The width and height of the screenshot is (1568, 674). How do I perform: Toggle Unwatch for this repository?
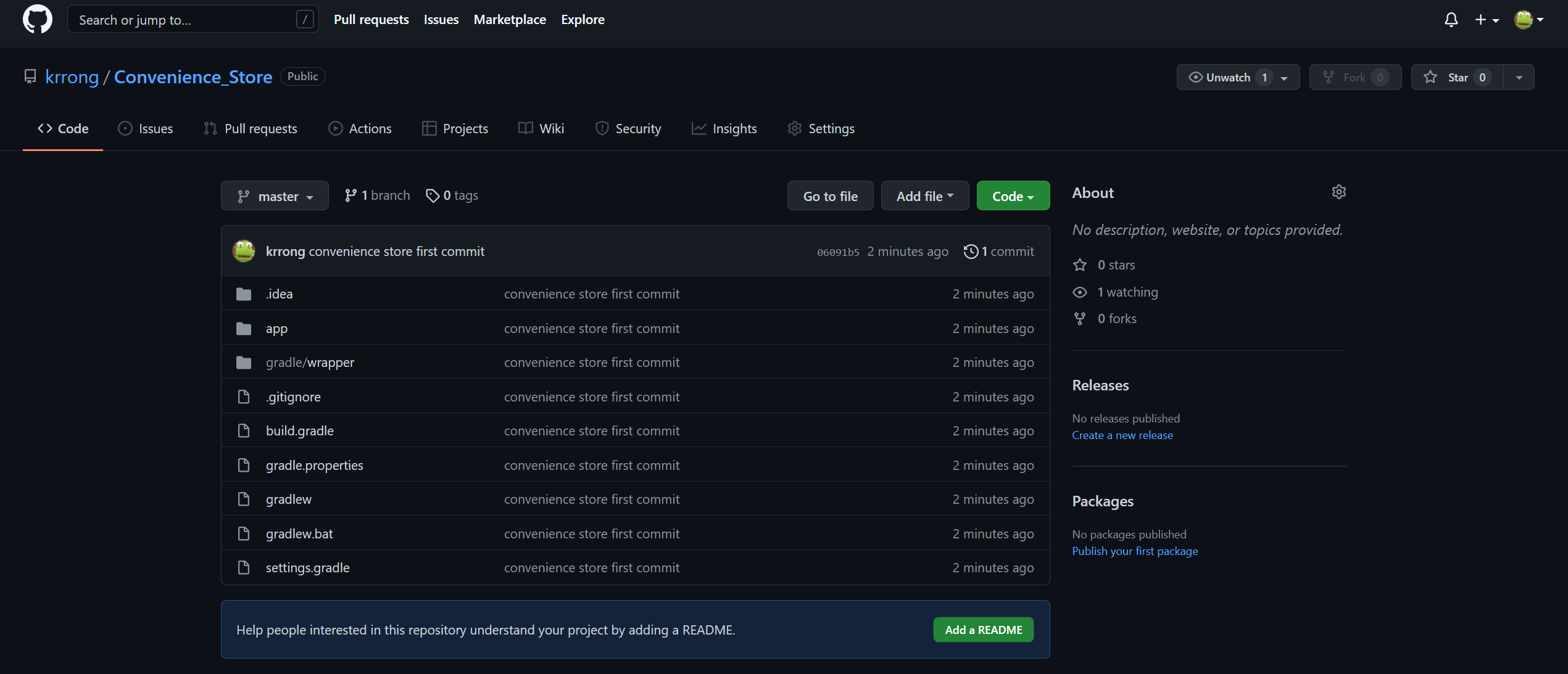point(1222,78)
